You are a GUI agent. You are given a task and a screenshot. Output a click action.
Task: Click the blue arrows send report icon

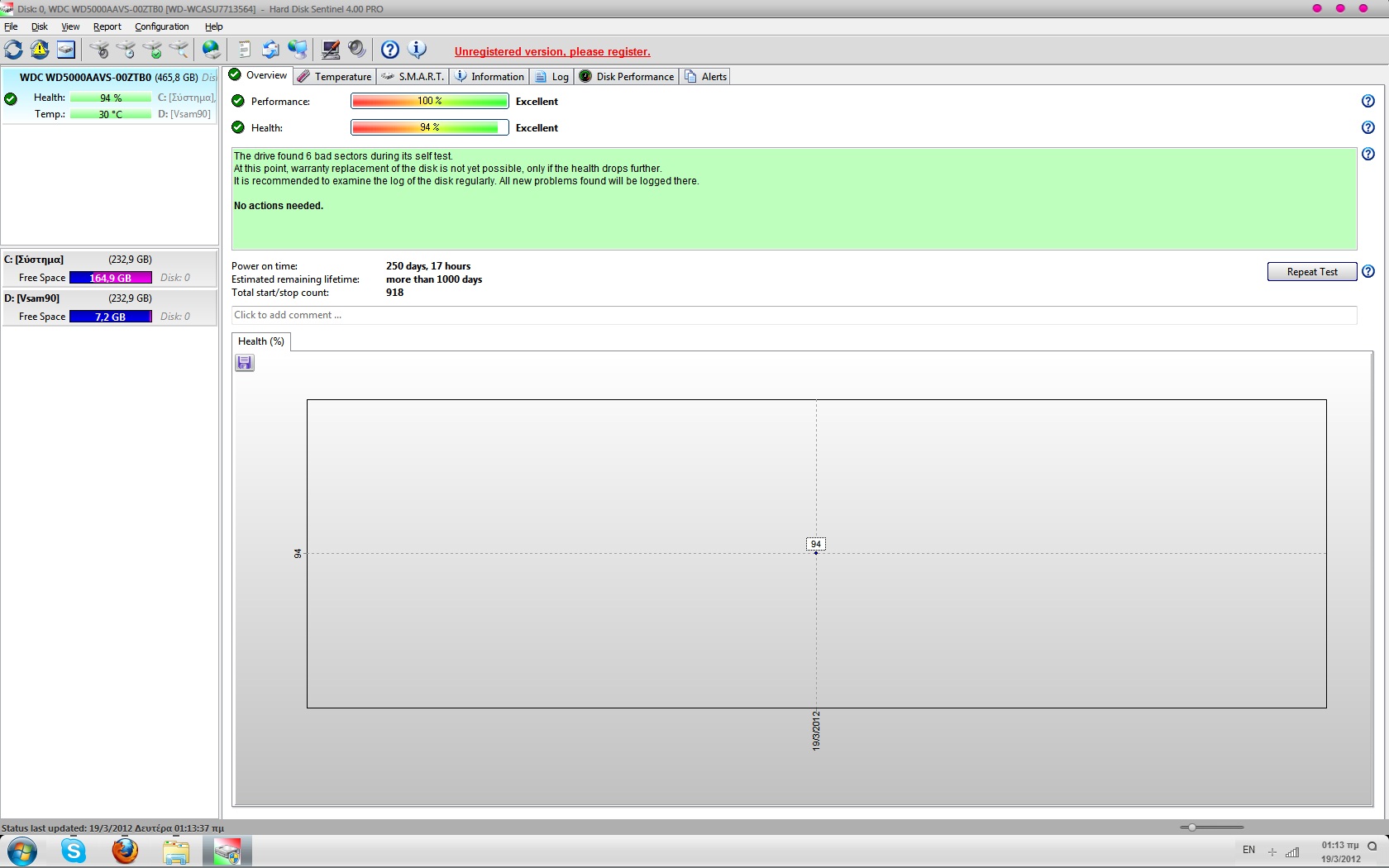click(270, 50)
